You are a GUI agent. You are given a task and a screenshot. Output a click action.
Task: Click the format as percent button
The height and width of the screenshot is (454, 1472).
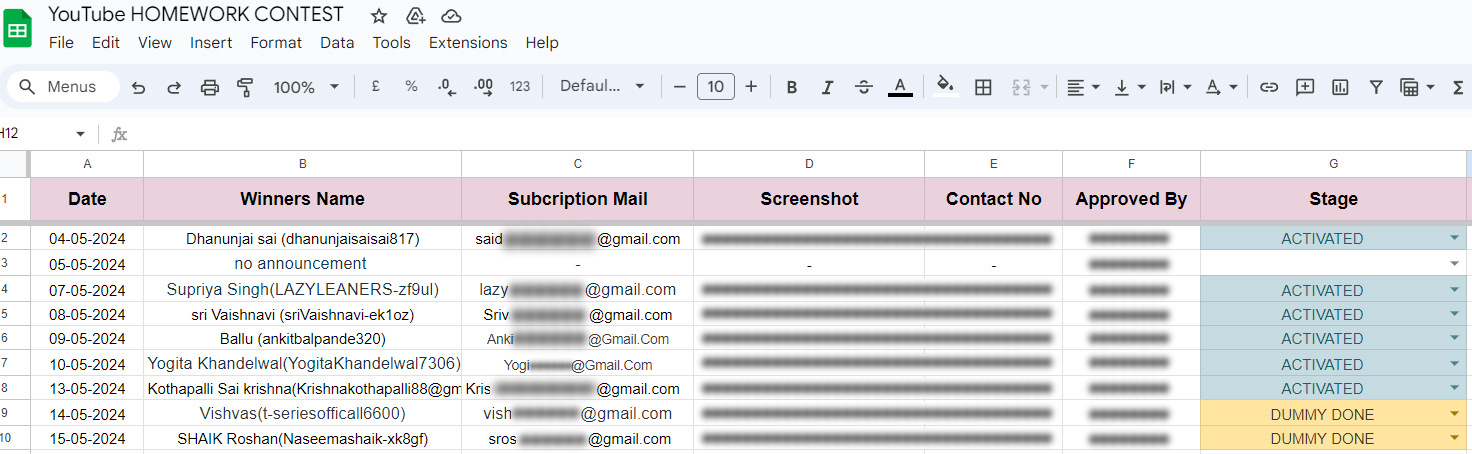(x=411, y=87)
